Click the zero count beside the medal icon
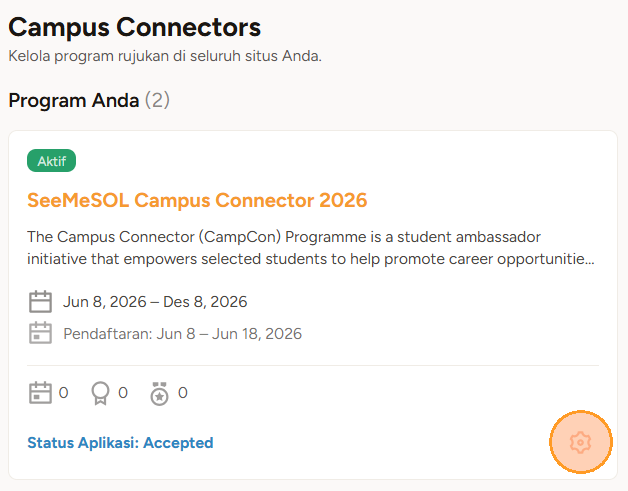This screenshot has width=628, height=491. 183,393
